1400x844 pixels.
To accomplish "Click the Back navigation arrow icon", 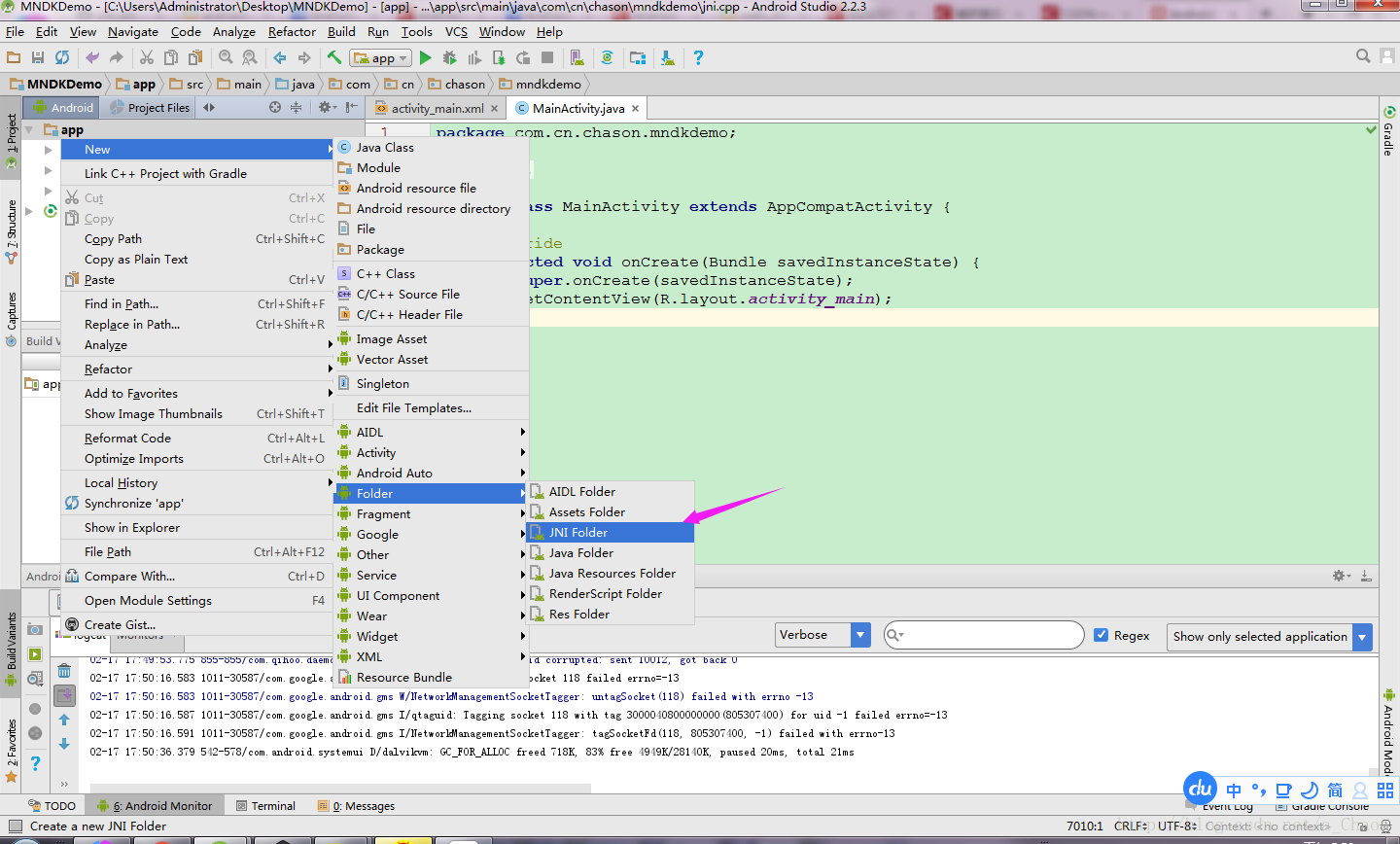I will [x=280, y=57].
